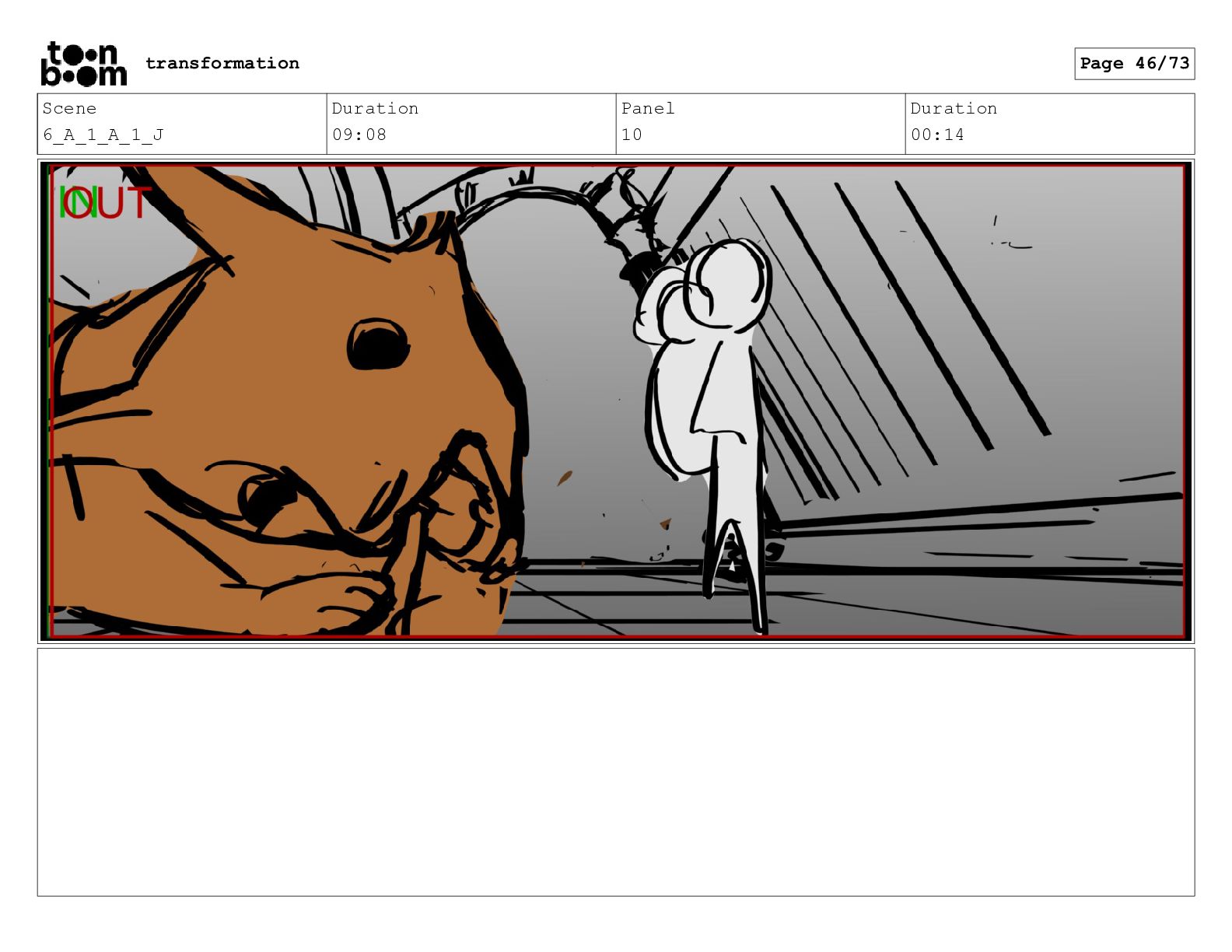Viewport: 1232px width, 952px height.
Task: Click the empty notes box below the panel
Action: pos(616,772)
